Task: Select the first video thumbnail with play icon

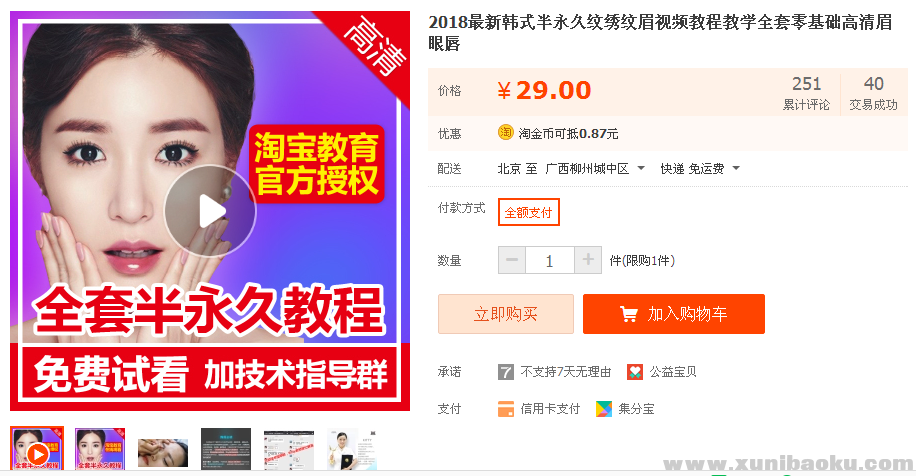Action: point(37,449)
